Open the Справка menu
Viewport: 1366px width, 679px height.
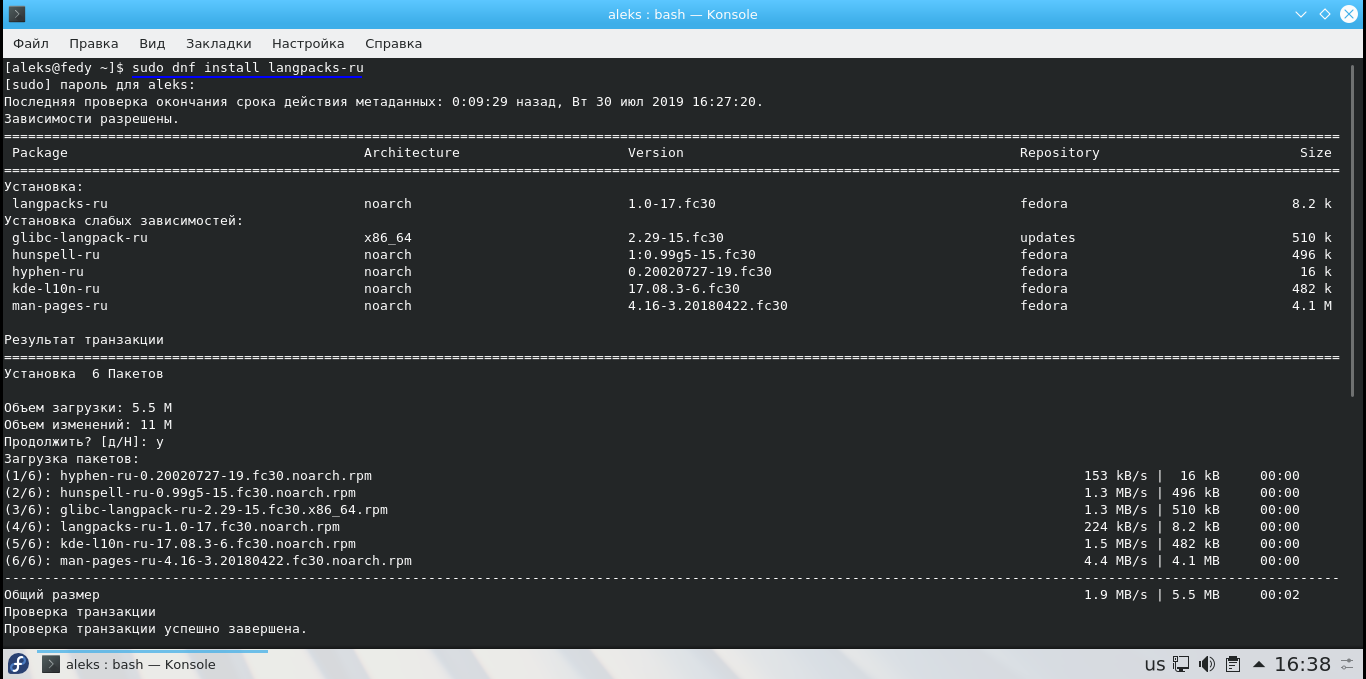point(393,43)
